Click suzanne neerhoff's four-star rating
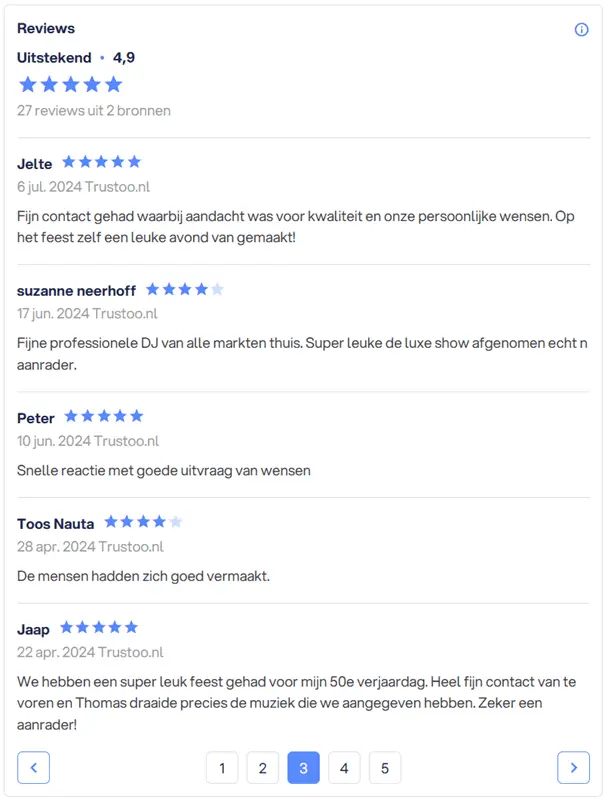Viewport: 605px width, 799px height. click(x=184, y=290)
